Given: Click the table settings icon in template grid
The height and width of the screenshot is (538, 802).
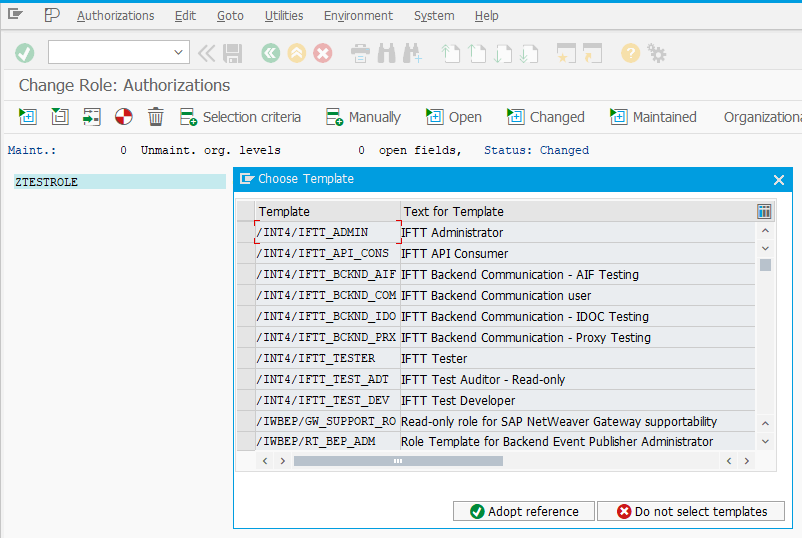Looking at the screenshot, I should pyautogui.click(x=764, y=211).
